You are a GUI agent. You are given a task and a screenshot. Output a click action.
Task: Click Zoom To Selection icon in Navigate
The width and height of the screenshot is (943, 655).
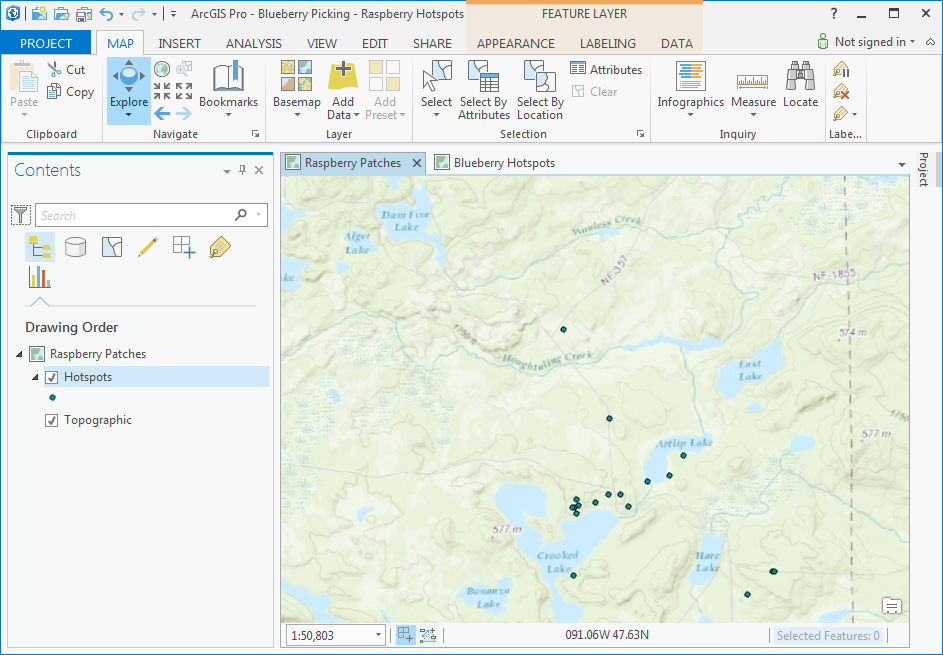point(184,69)
